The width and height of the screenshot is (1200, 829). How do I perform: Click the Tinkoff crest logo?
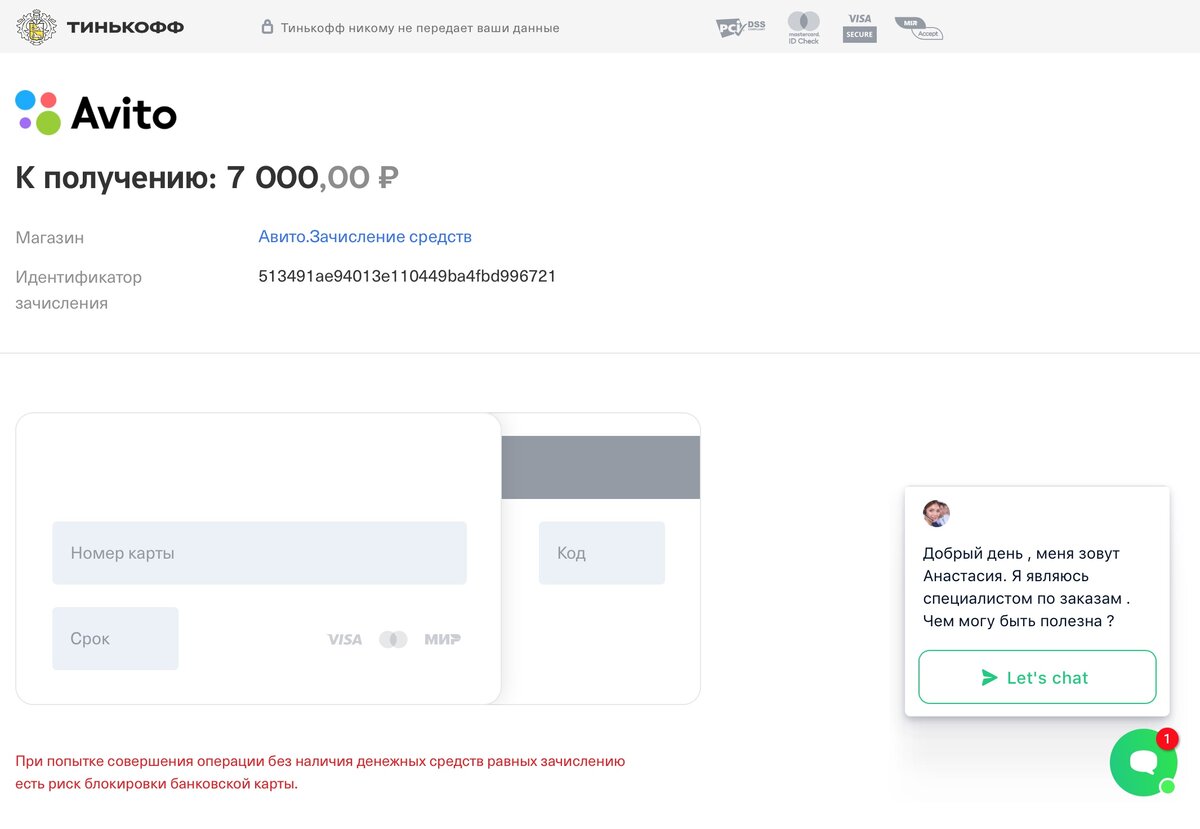click(x=36, y=27)
